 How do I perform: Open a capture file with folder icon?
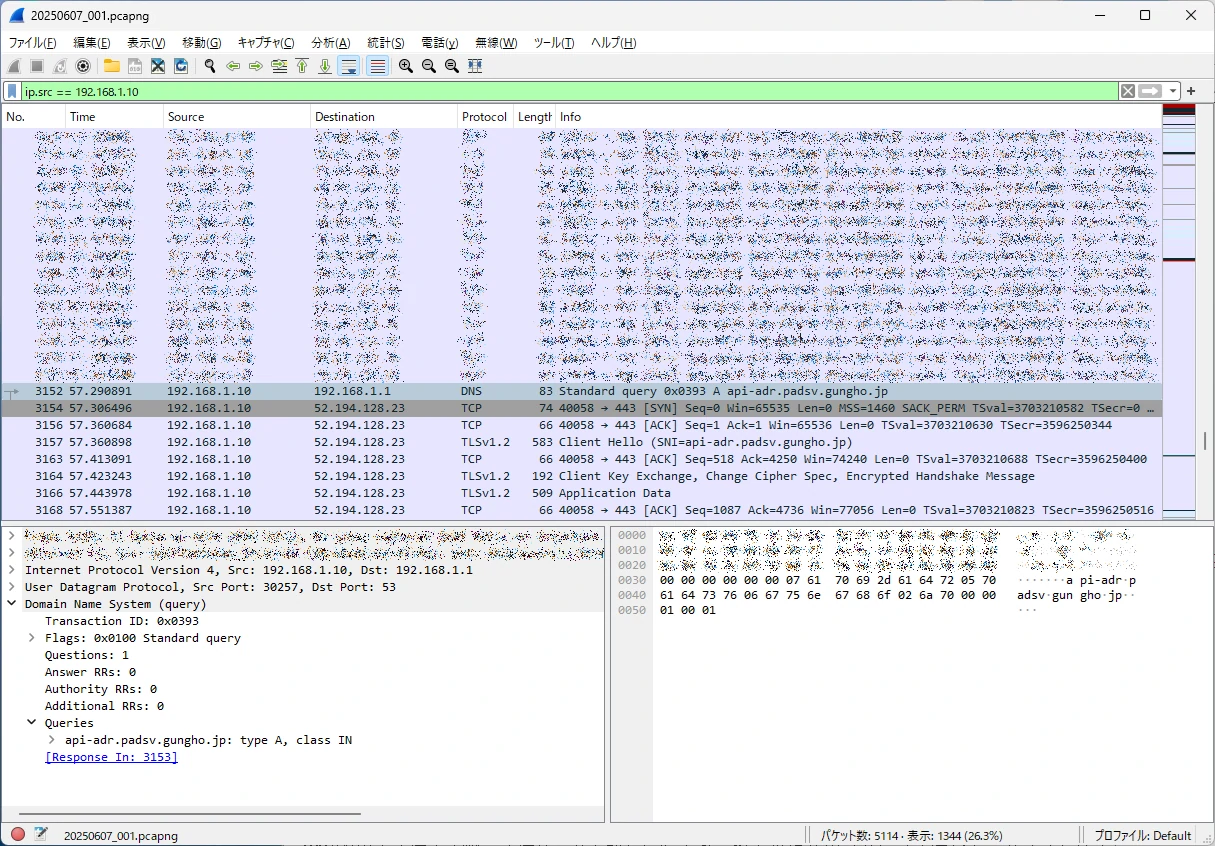[x=112, y=66]
